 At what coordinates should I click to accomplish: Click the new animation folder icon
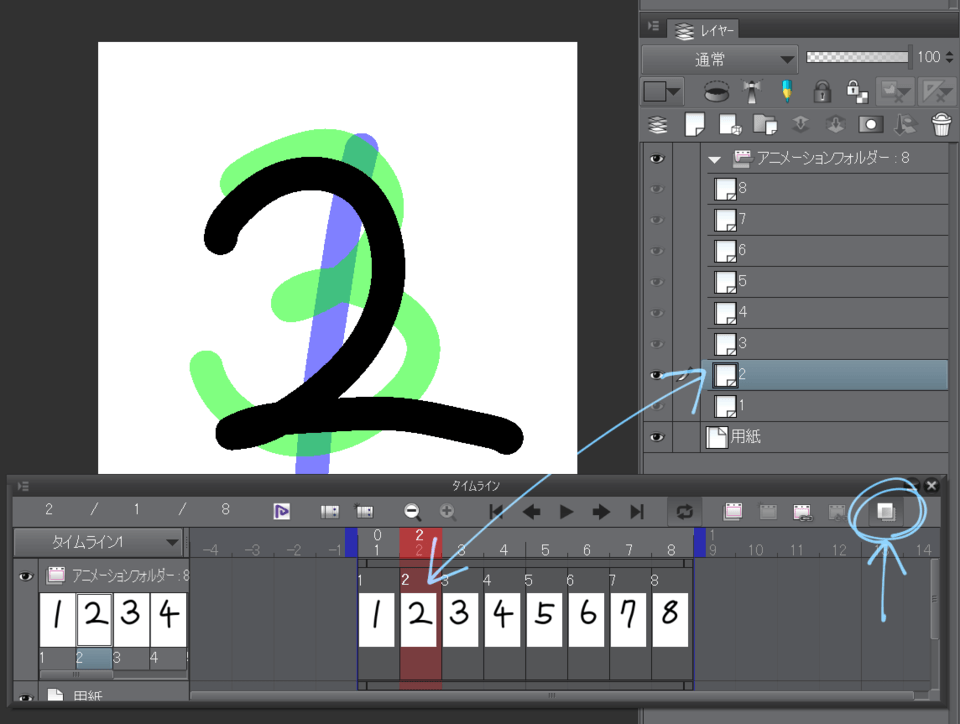733,511
